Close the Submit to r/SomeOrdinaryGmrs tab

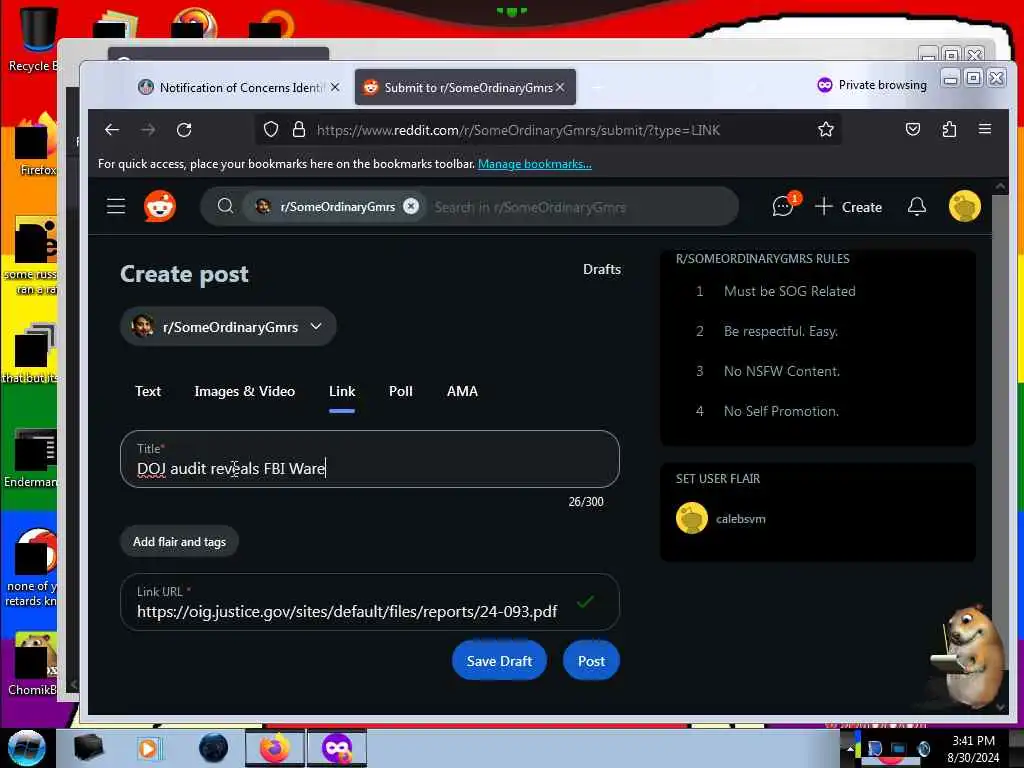pyautogui.click(x=560, y=87)
